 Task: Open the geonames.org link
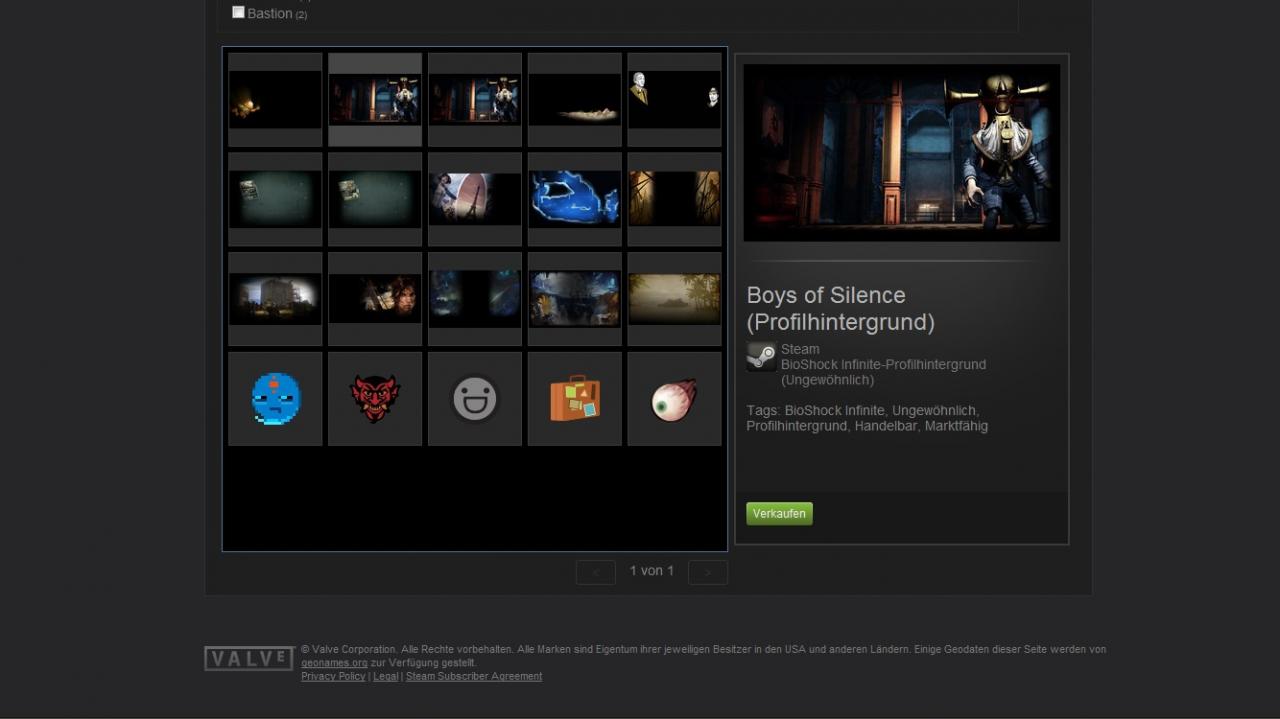pyautogui.click(x=334, y=663)
